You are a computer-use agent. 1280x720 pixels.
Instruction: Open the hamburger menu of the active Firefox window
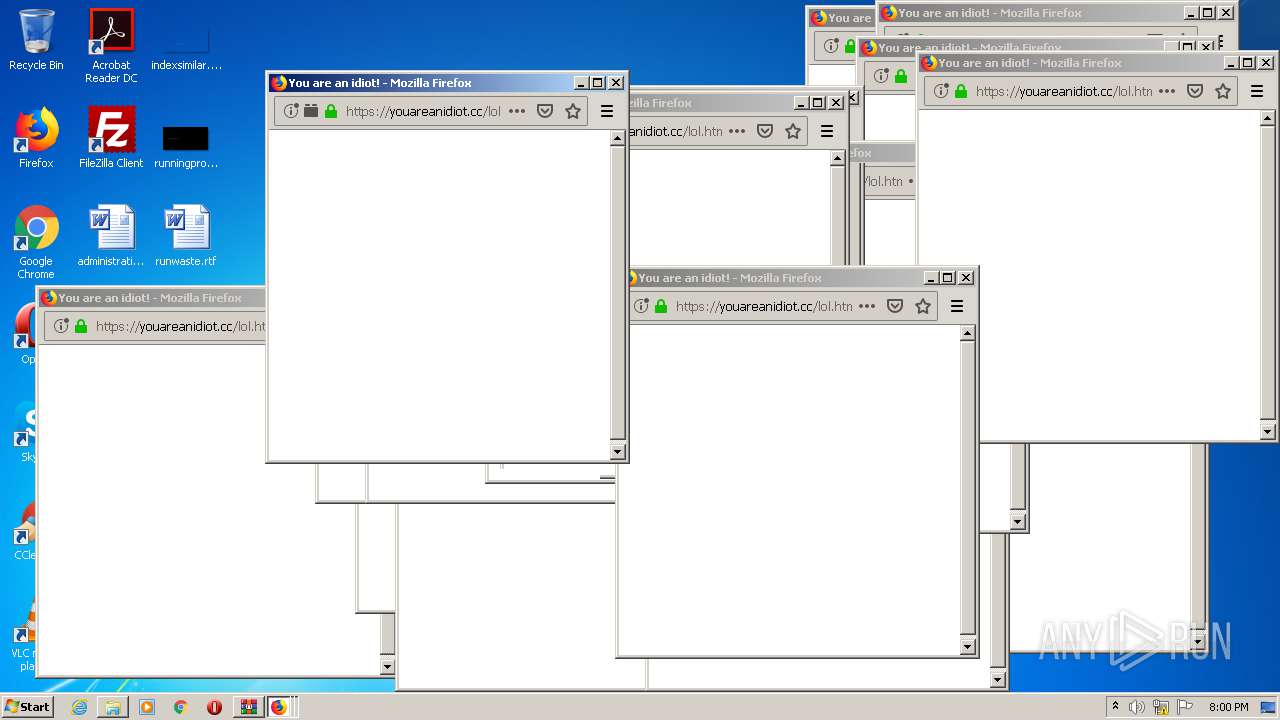click(607, 111)
